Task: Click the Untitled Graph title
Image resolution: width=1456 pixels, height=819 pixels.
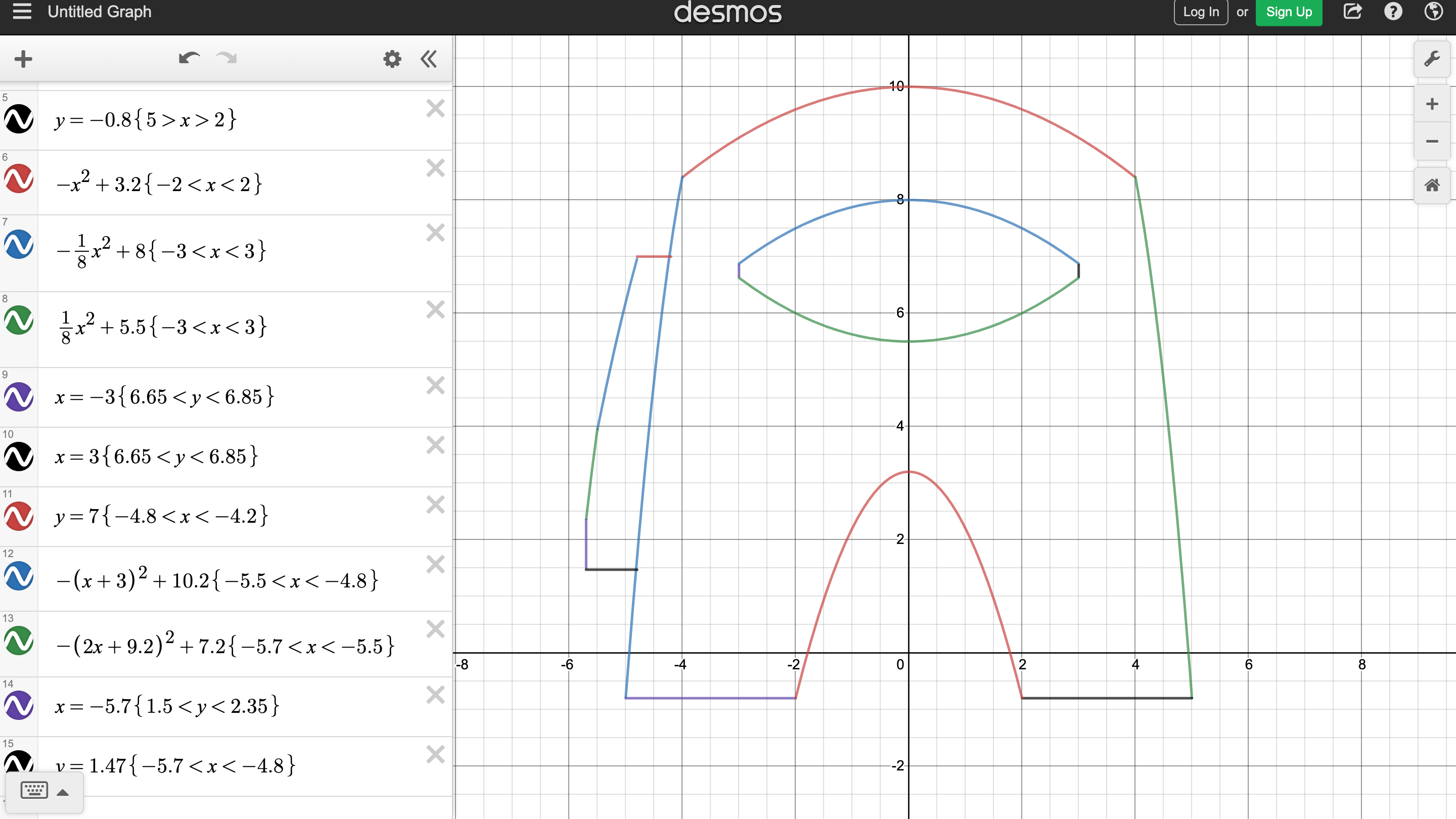Action: 100,12
